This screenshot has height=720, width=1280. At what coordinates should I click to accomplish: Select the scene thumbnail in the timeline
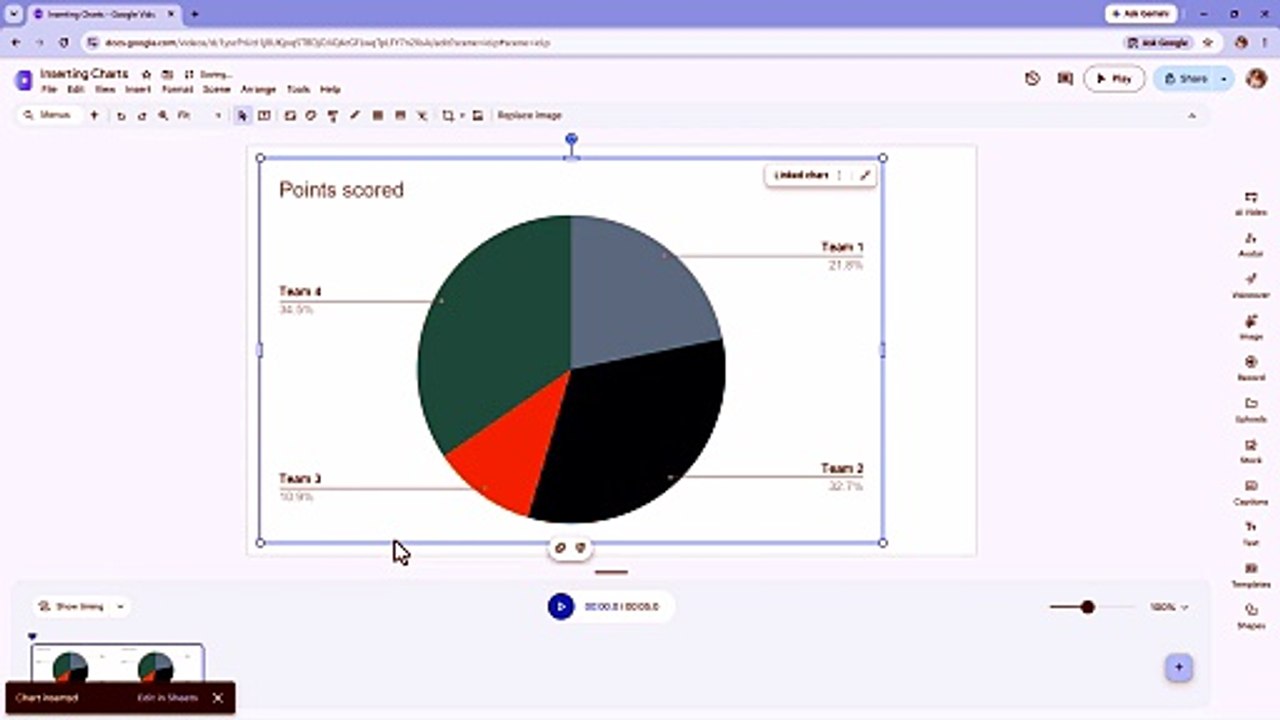[x=117, y=664]
